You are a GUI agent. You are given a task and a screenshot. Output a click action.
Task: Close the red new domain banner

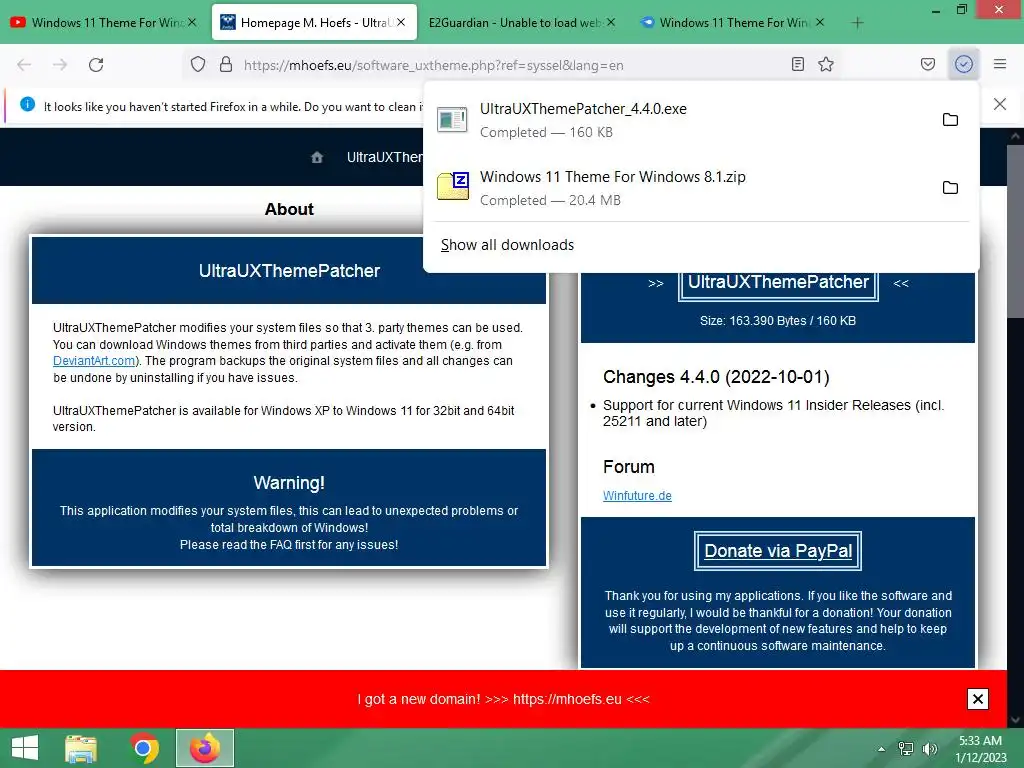coord(978,699)
